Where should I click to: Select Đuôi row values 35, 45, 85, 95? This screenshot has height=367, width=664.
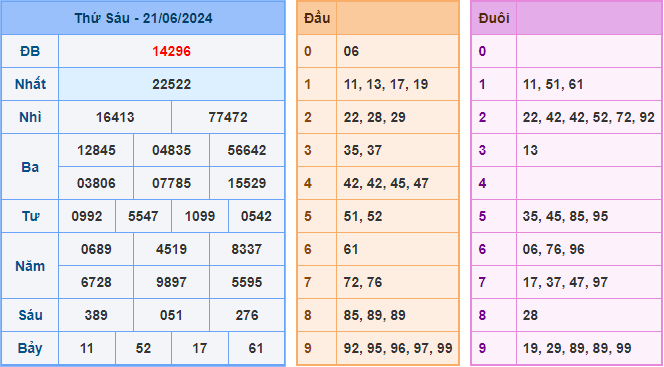click(x=565, y=216)
